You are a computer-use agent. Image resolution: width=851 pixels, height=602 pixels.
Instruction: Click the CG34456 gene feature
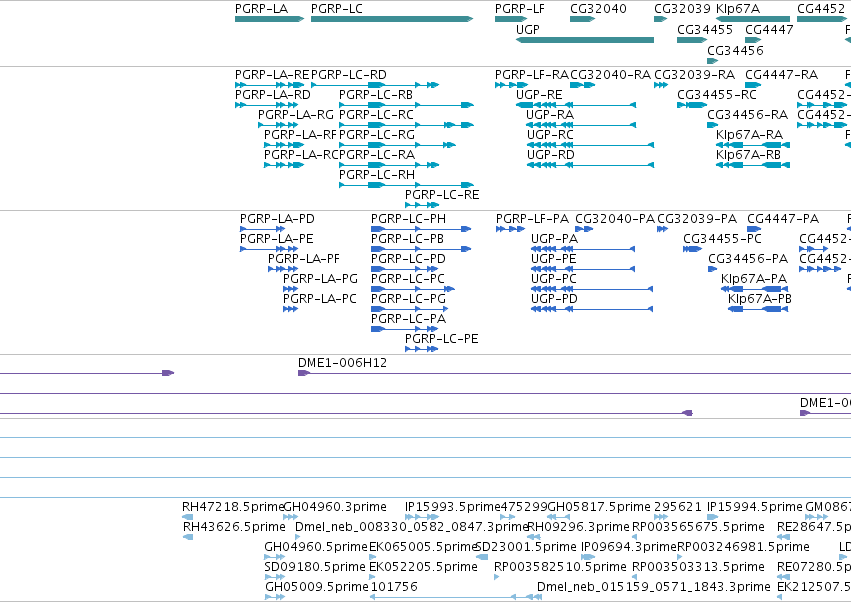[x=713, y=61]
